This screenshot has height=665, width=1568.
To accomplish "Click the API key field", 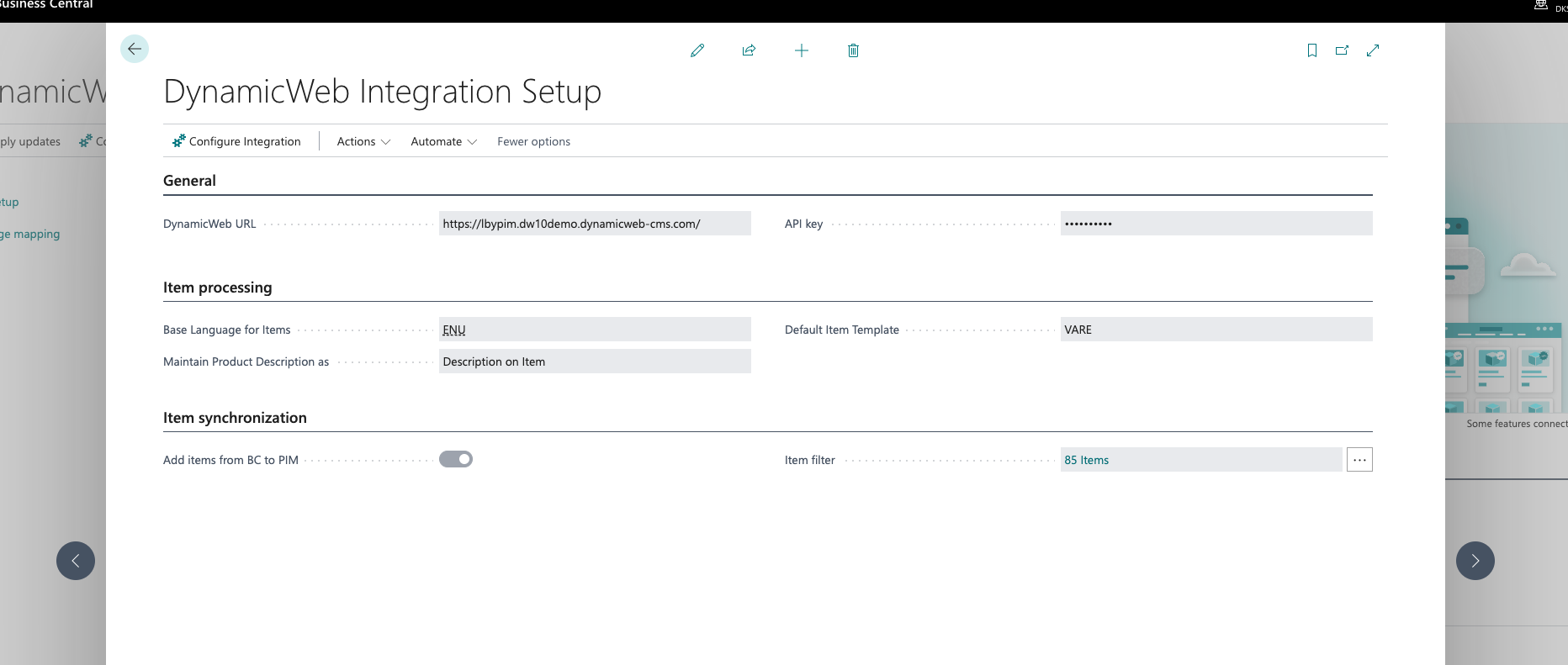I will [x=1216, y=224].
